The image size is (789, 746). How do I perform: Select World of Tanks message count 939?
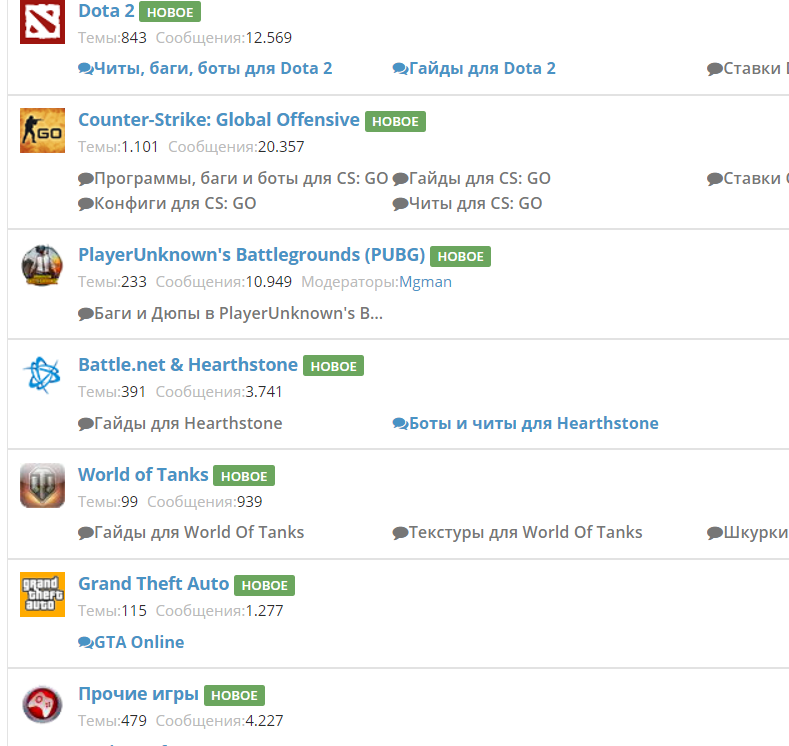[x=249, y=502]
